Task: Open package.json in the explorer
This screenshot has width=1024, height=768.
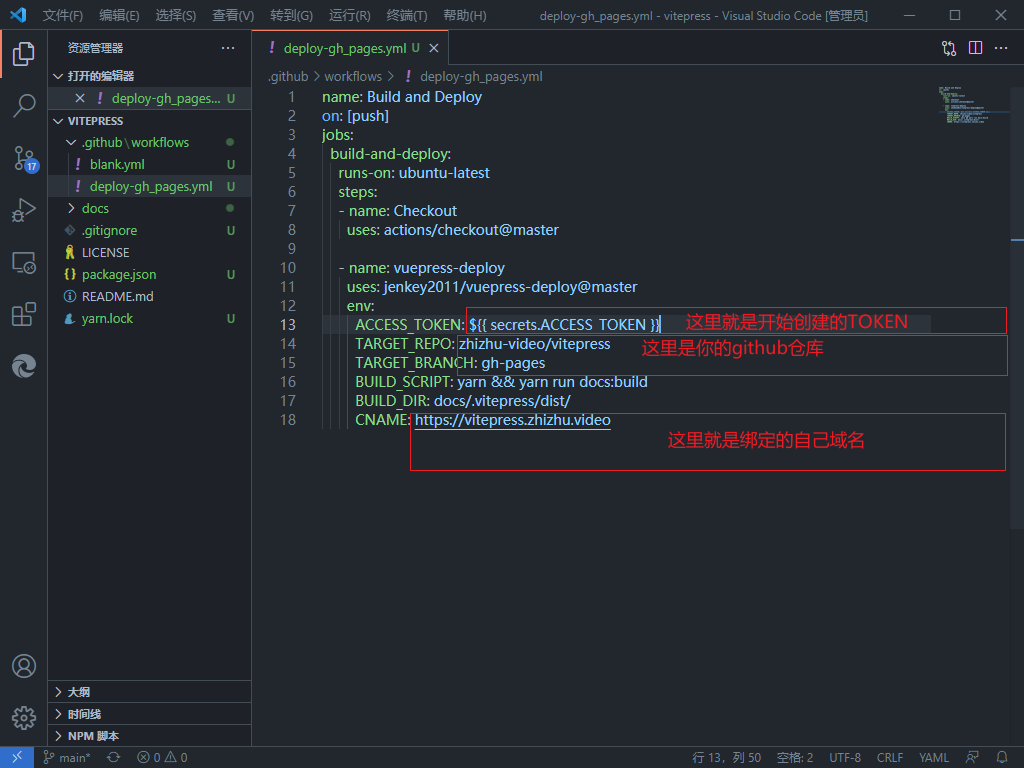Action: [x=150, y=275]
